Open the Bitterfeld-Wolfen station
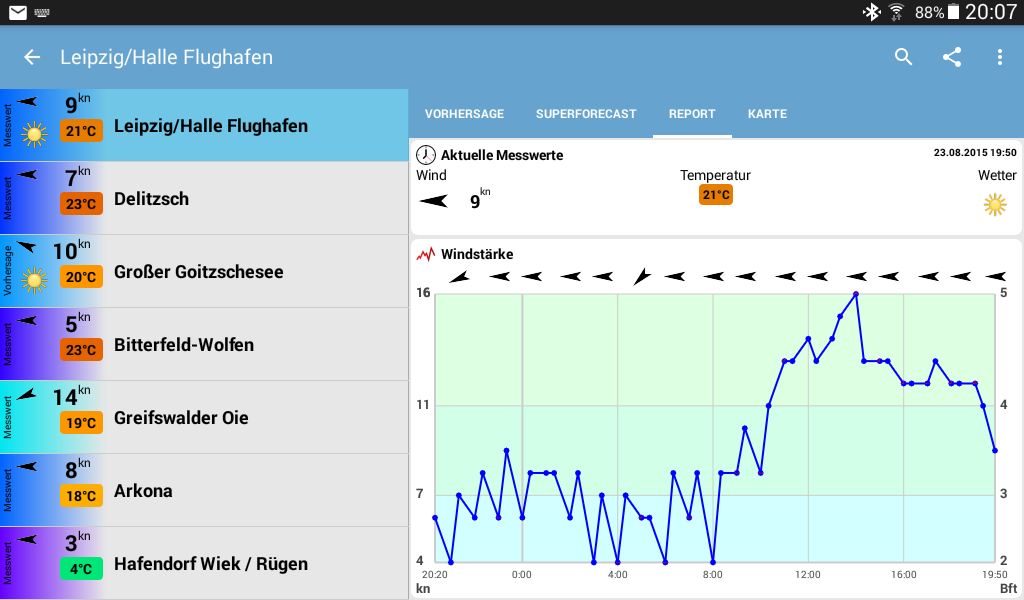1024x600 pixels. click(204, 345)
